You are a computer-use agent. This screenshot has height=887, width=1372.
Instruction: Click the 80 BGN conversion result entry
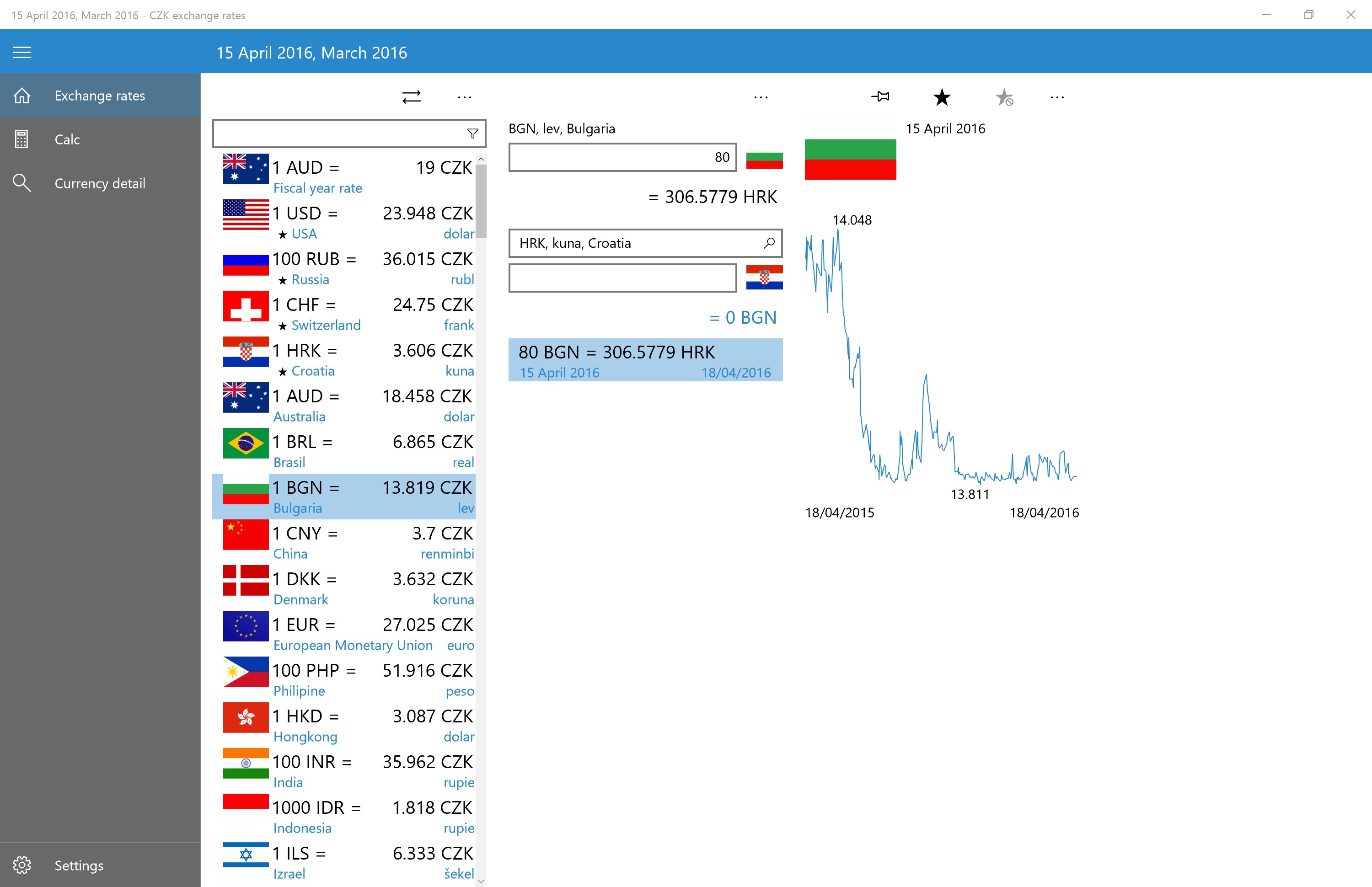[645, 361]
